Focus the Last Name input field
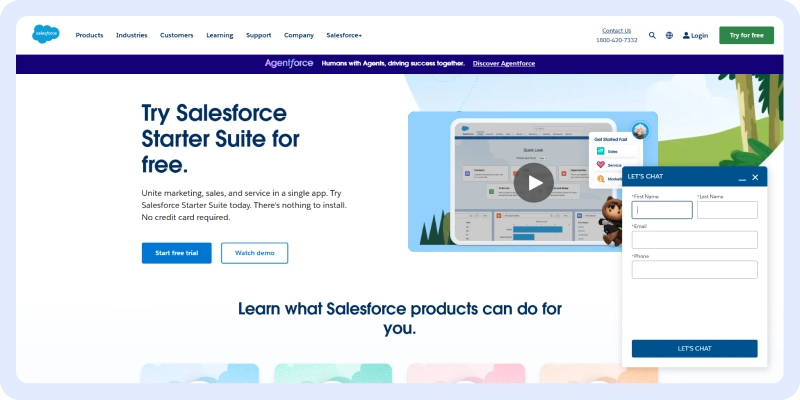 pos(727,210)
